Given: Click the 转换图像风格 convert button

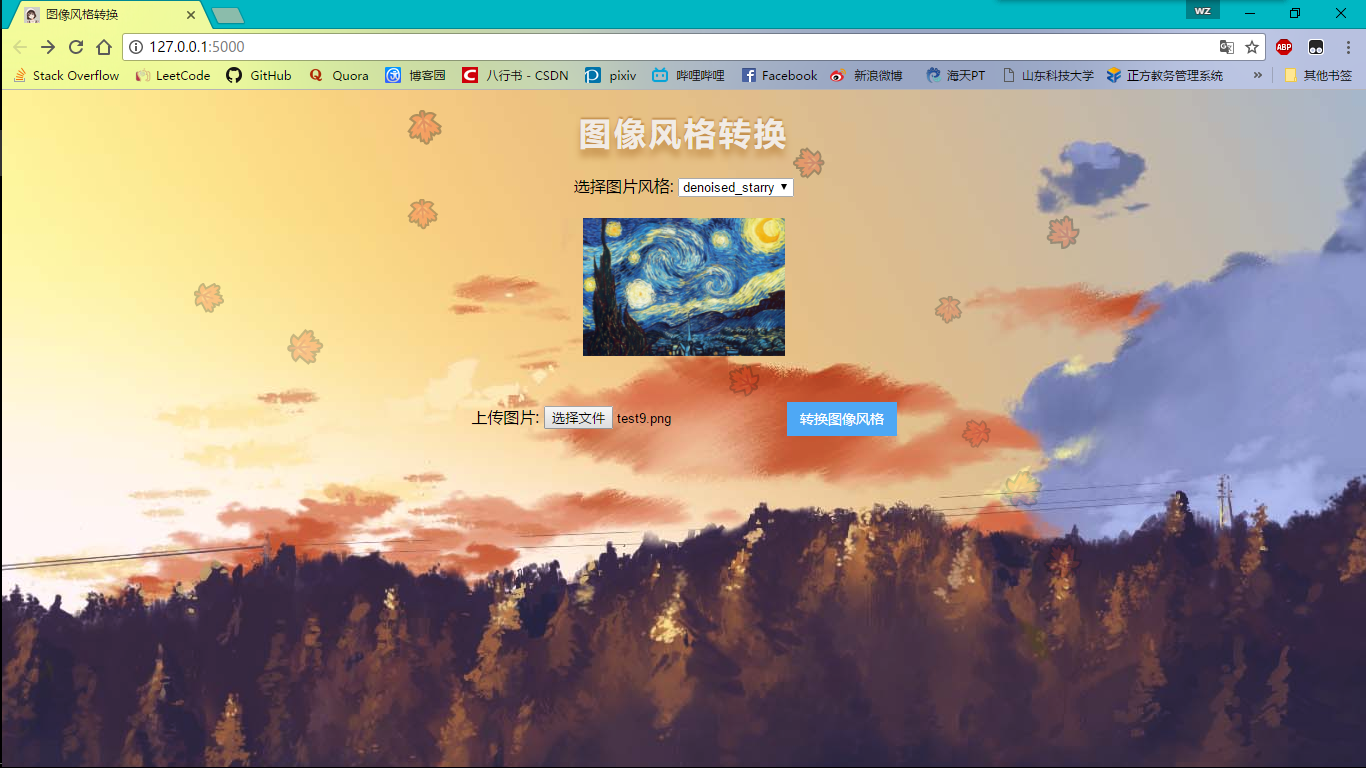Looking at the screenshot, I should 842,419.
